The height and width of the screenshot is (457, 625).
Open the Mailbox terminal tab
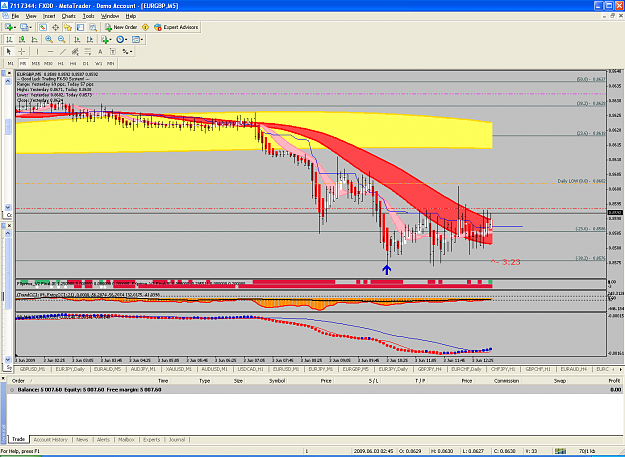point(126,439)
